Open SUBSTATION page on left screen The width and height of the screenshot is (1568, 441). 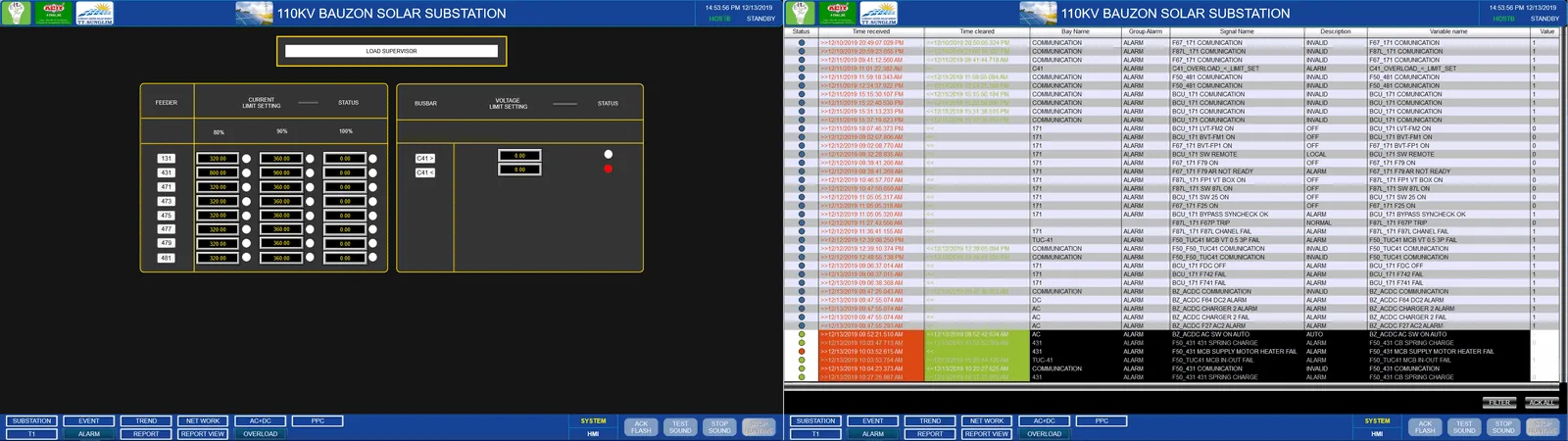pos(31,421)
